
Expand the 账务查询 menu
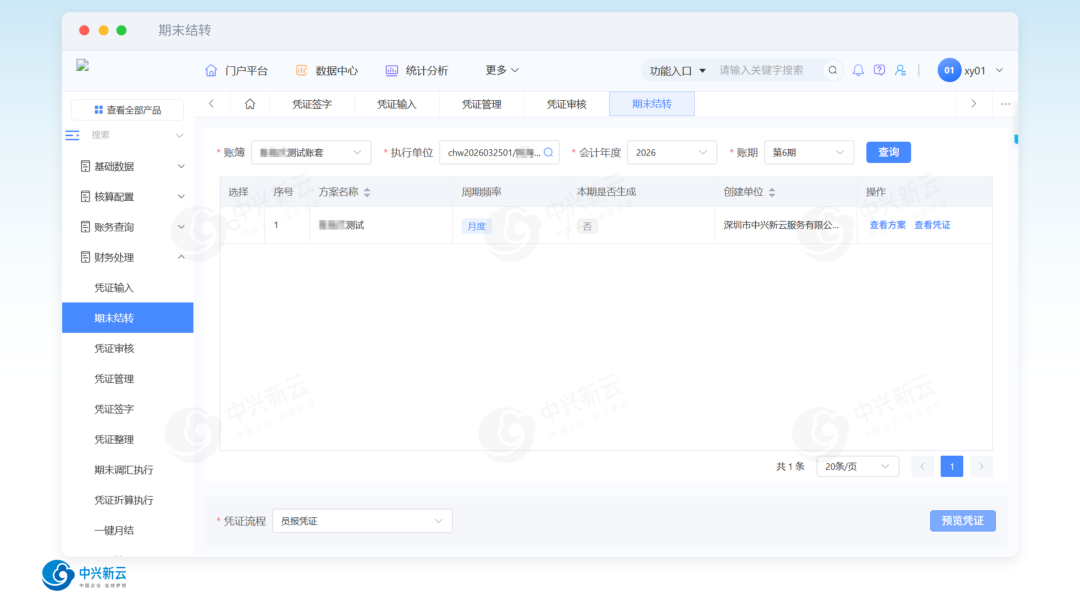(x=181, y=227)
